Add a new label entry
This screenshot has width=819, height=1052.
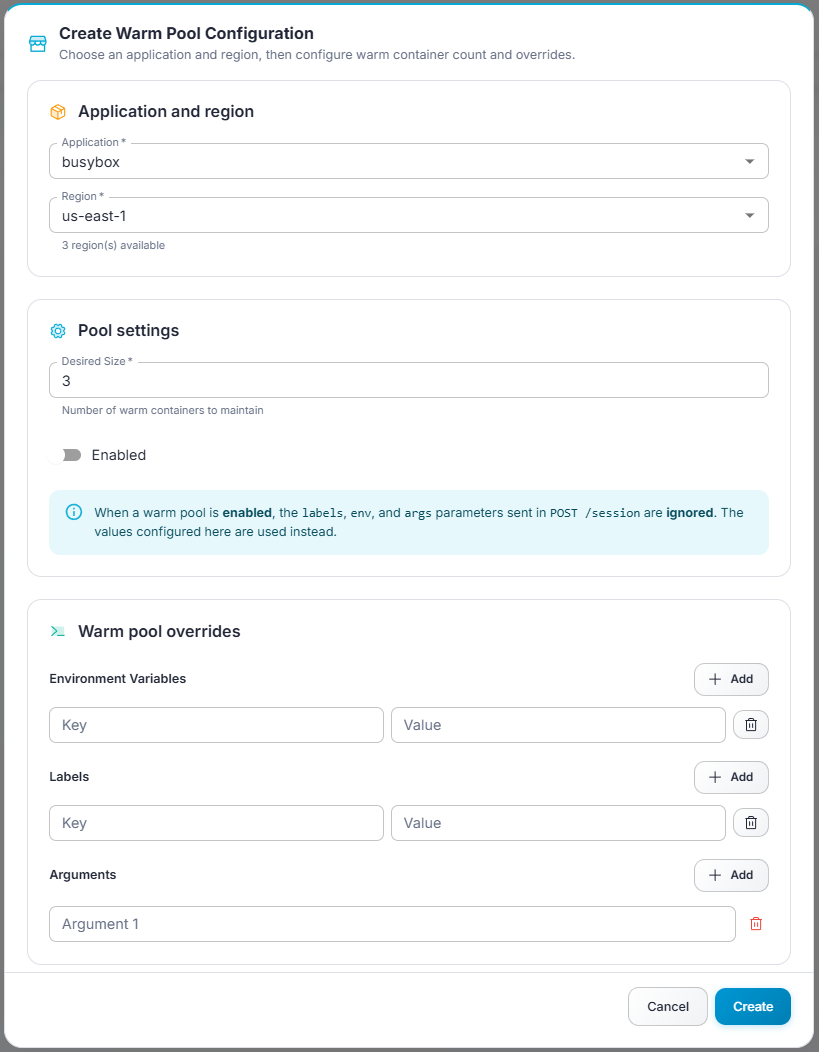731,777
